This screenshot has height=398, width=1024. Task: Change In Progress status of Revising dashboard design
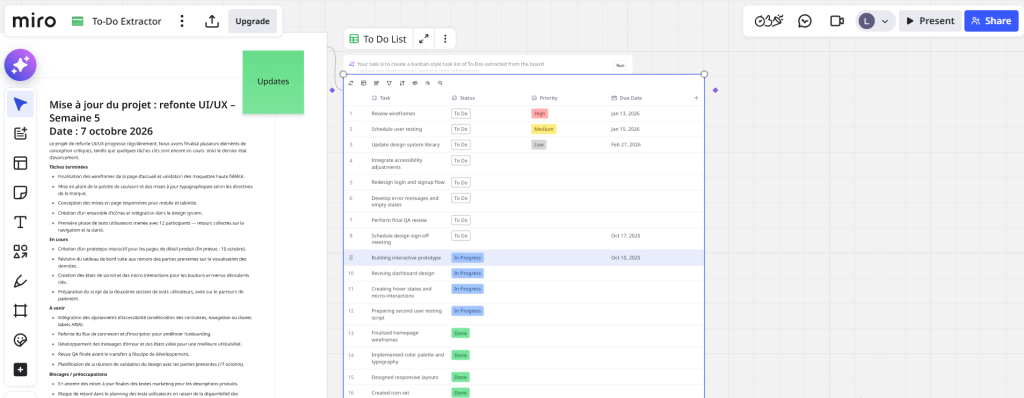(x=467, y=273)
